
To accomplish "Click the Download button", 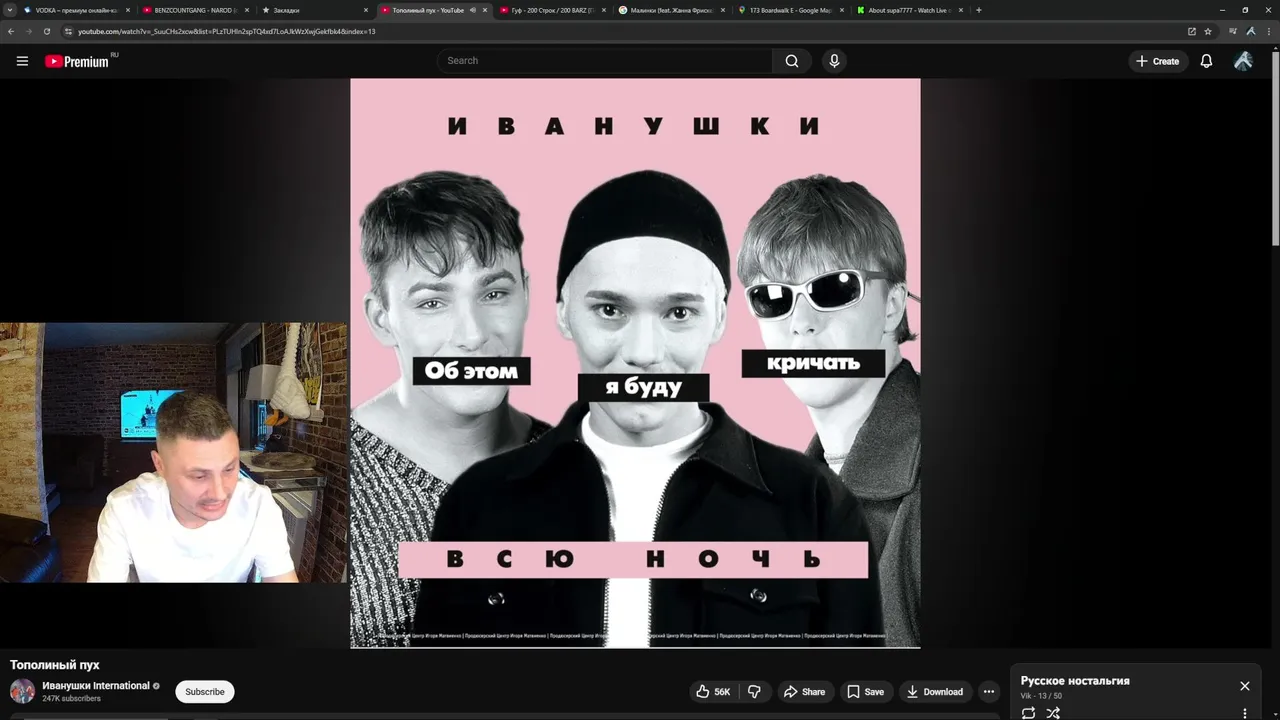I will [934, 691].
